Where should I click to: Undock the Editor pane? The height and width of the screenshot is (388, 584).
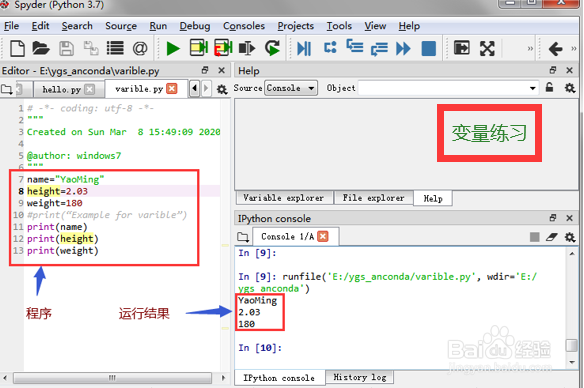click(x=205, y=70)
